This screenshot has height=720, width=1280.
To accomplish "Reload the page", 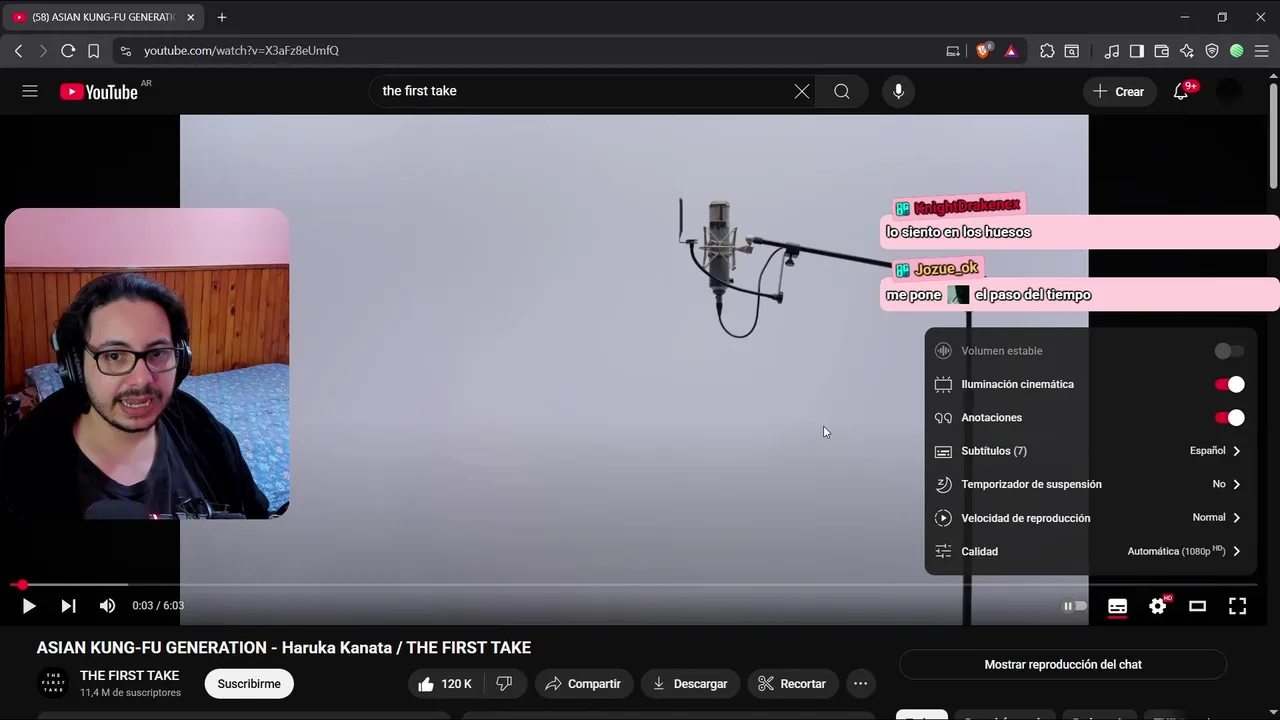I will coord(68,50).
